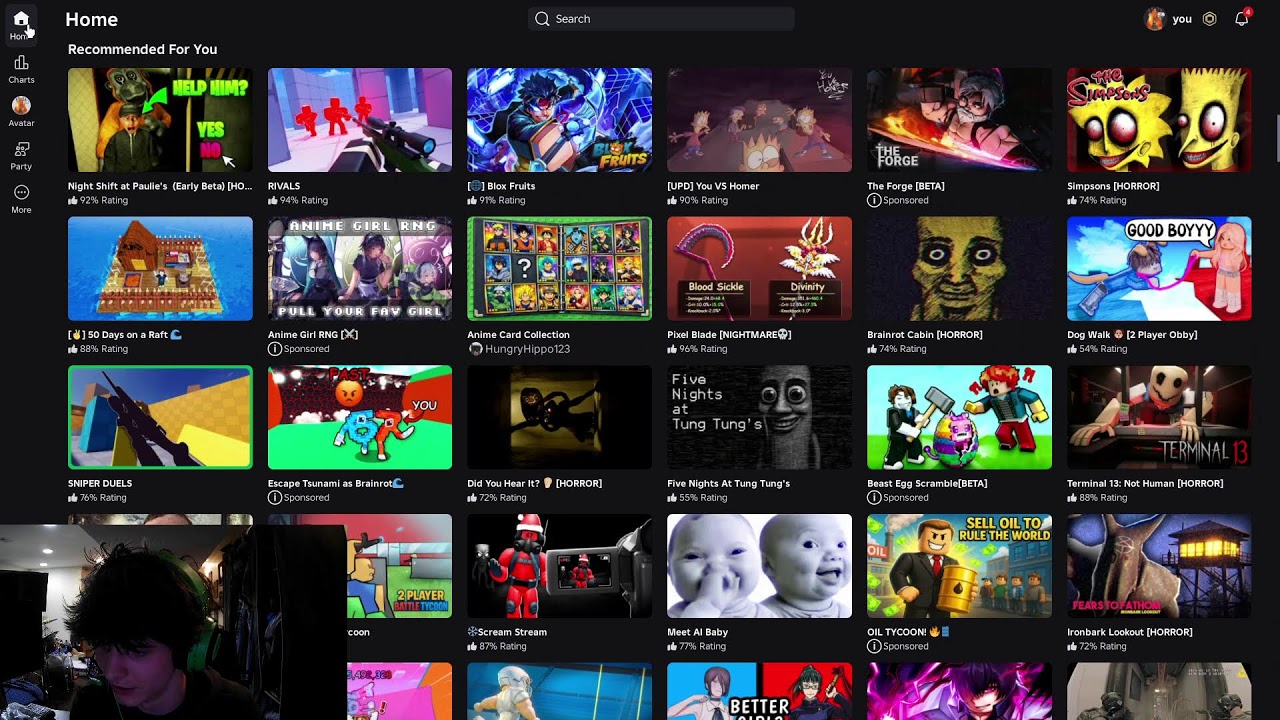This screenshot has height=720, width=1280.
Task: Open The Forge [BETA] thumbnail
Action: pos(959,120)
